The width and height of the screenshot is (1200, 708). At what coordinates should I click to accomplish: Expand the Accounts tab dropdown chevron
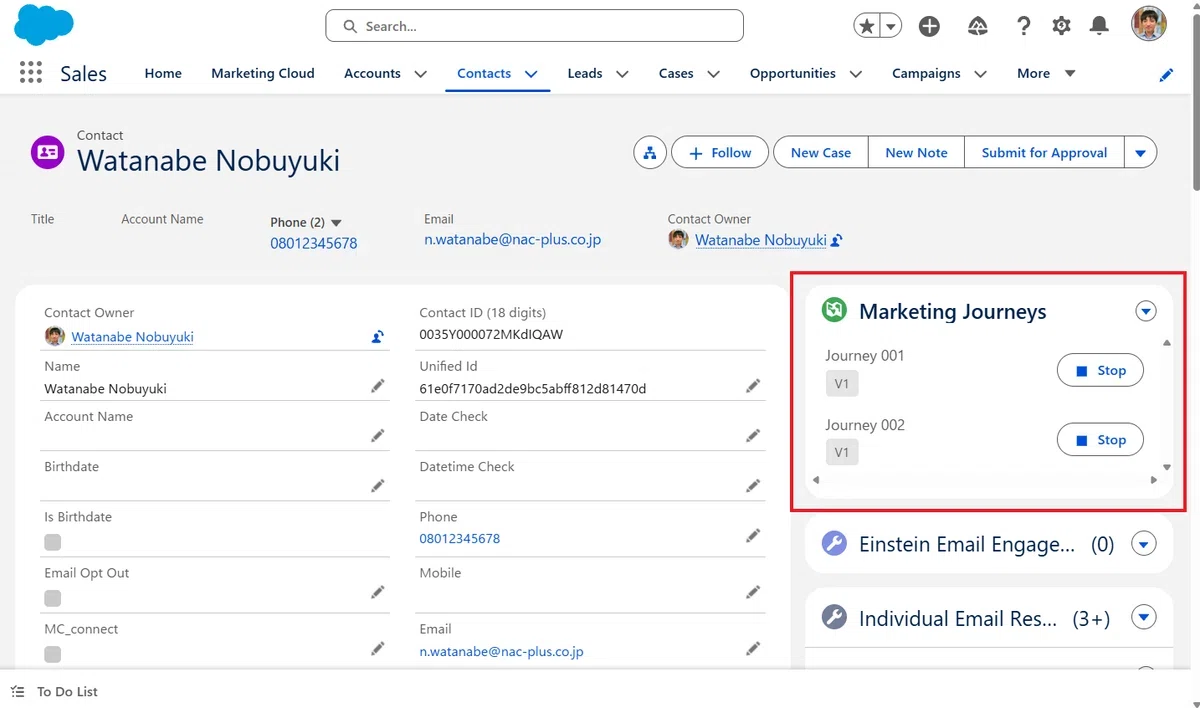coord(420,74)
